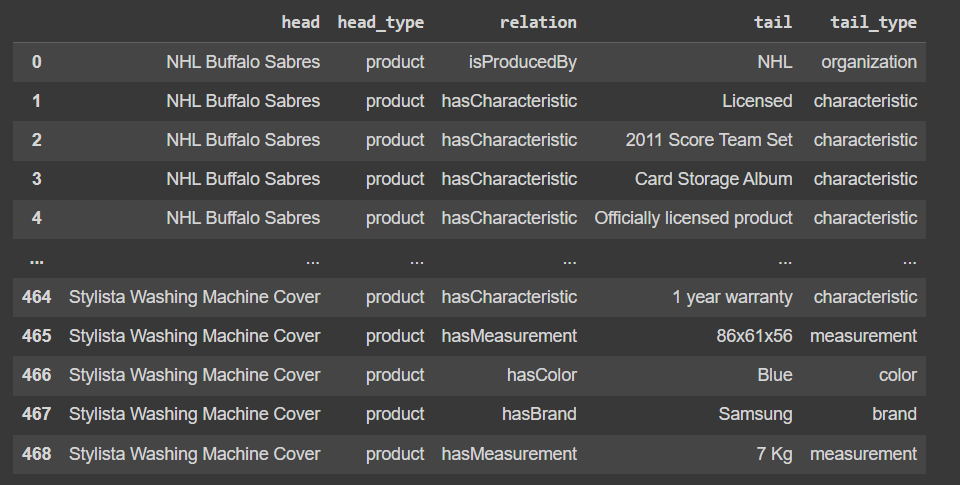Screen dimensions: 960x485
Task: Select row index 2
Action: (37, 140)
